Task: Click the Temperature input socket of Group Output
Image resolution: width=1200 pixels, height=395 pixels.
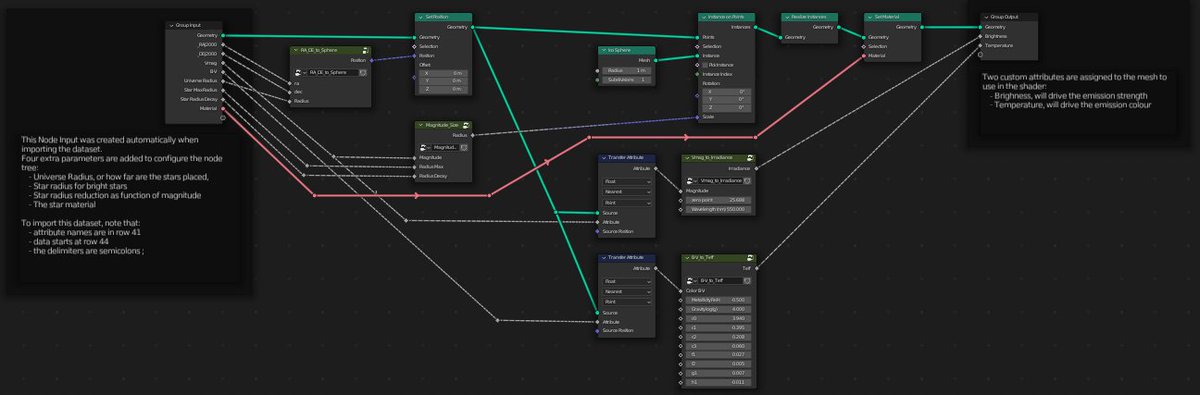Action: coord(980,45)
